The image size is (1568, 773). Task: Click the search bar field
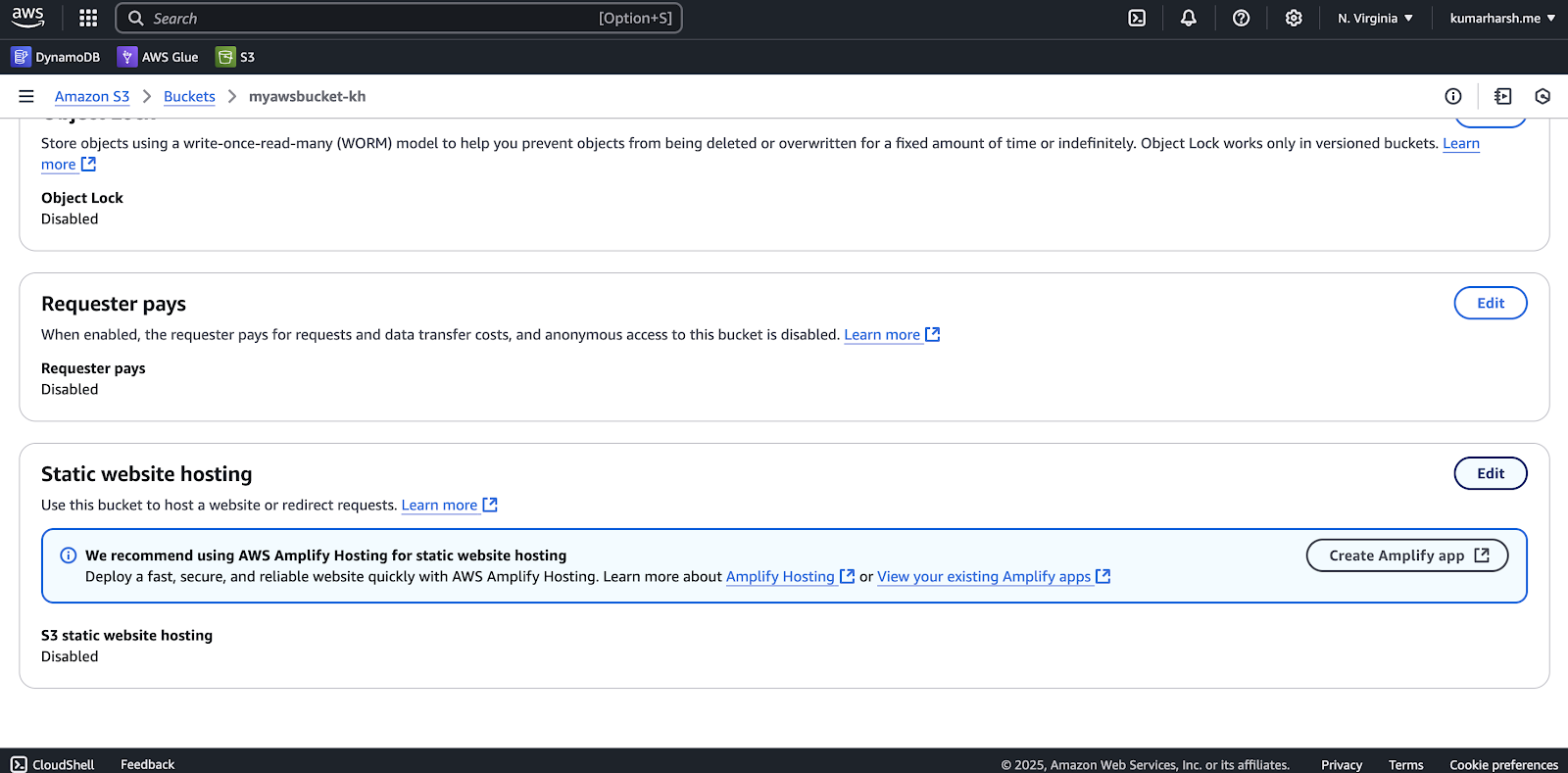point(399,18)
